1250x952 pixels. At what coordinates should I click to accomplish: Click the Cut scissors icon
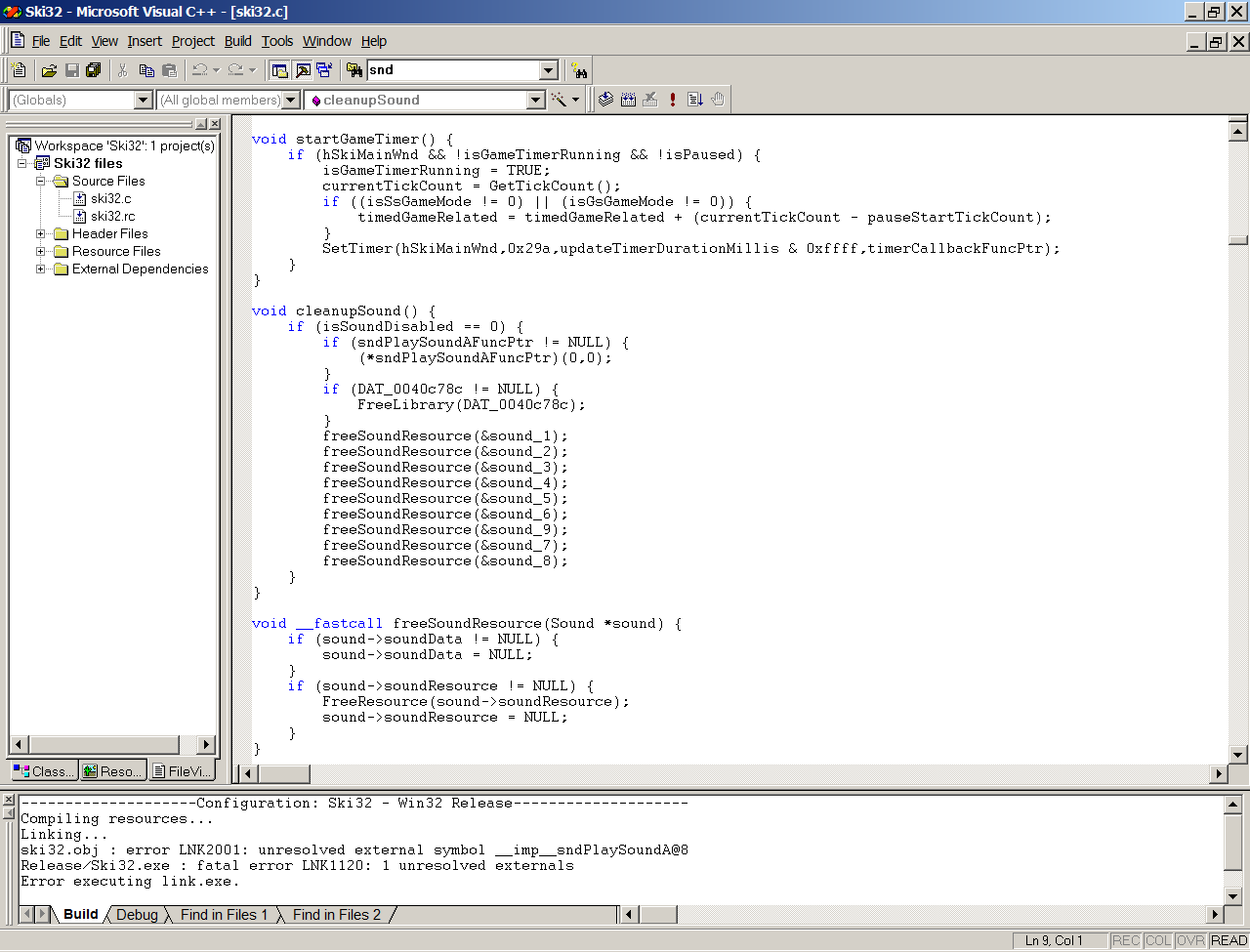(x=123, y=70)
